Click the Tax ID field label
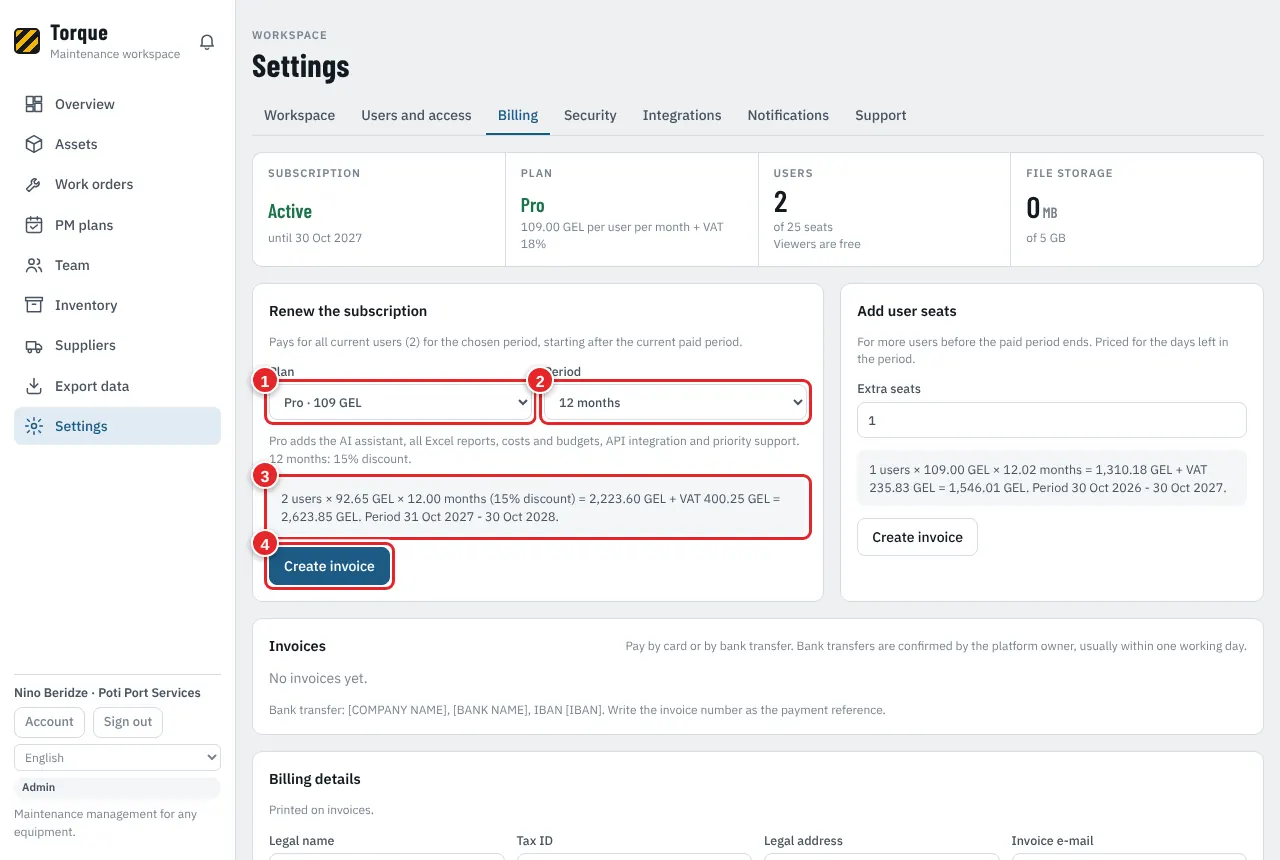This screenshot has width=1280, height=860. (535, 841)
